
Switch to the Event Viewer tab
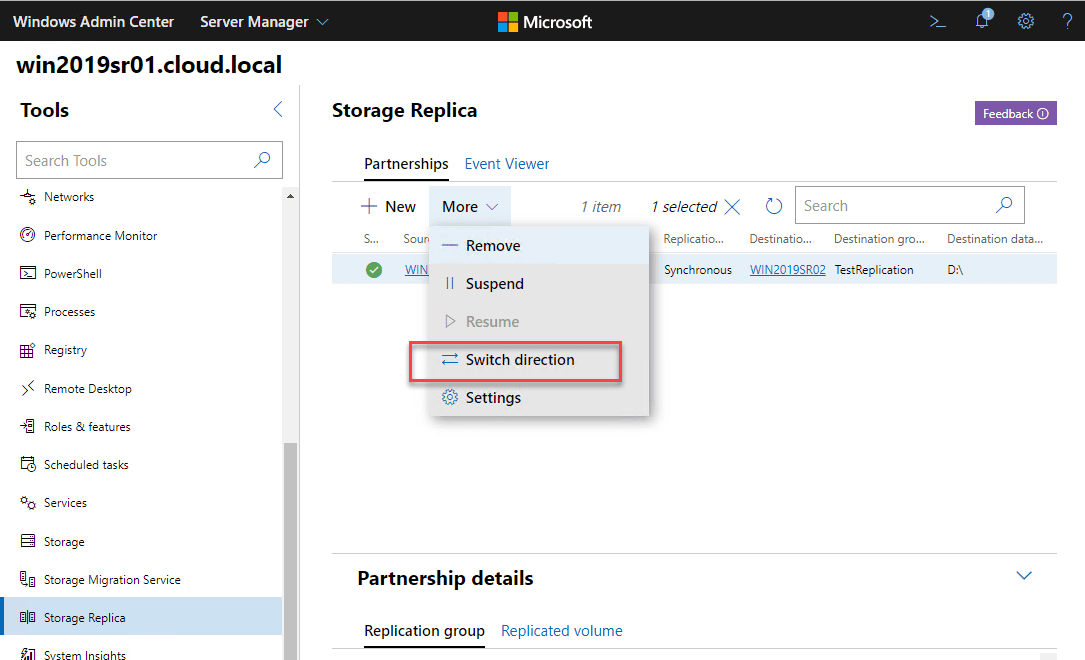[x=507, y=164]
